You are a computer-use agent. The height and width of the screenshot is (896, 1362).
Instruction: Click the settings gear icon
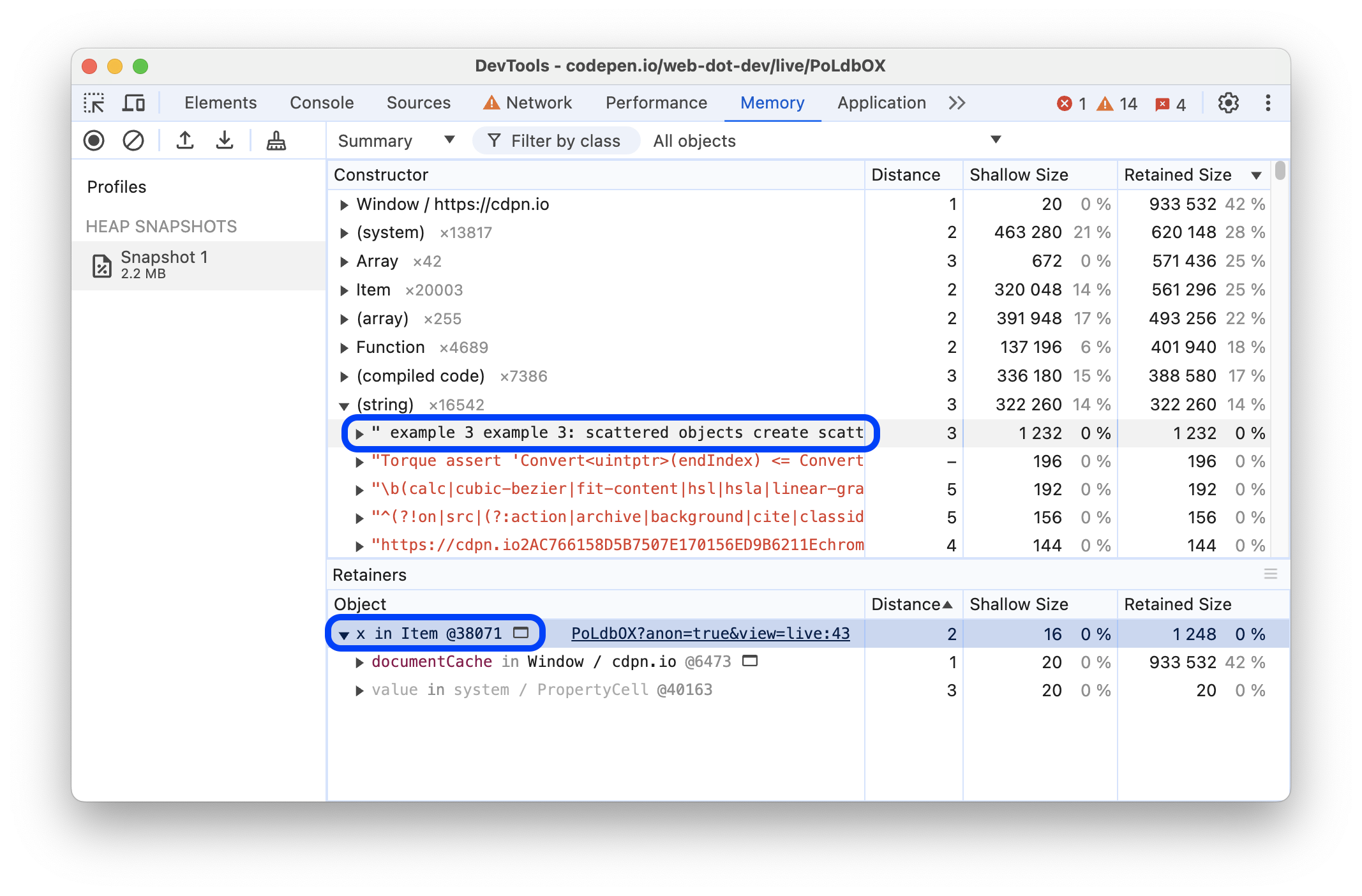(1228, 103)
